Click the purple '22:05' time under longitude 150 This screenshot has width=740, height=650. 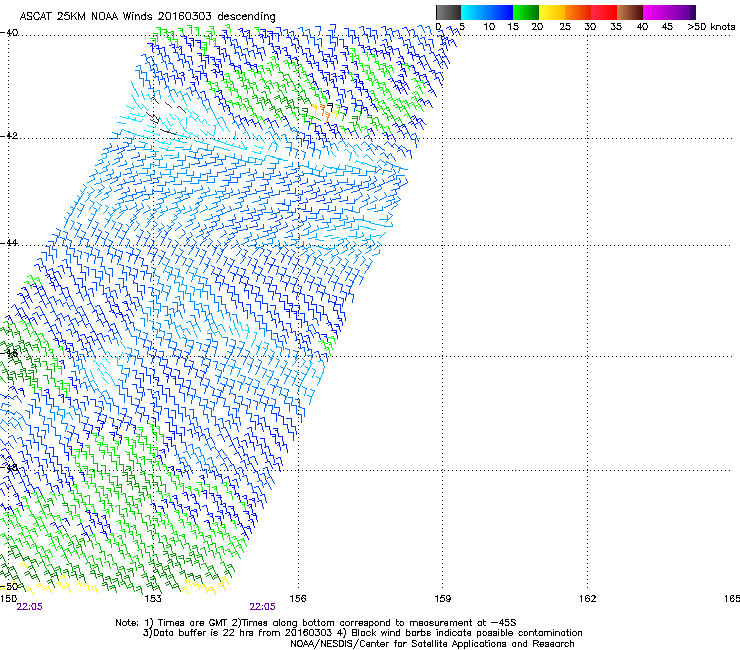[29, 607]
